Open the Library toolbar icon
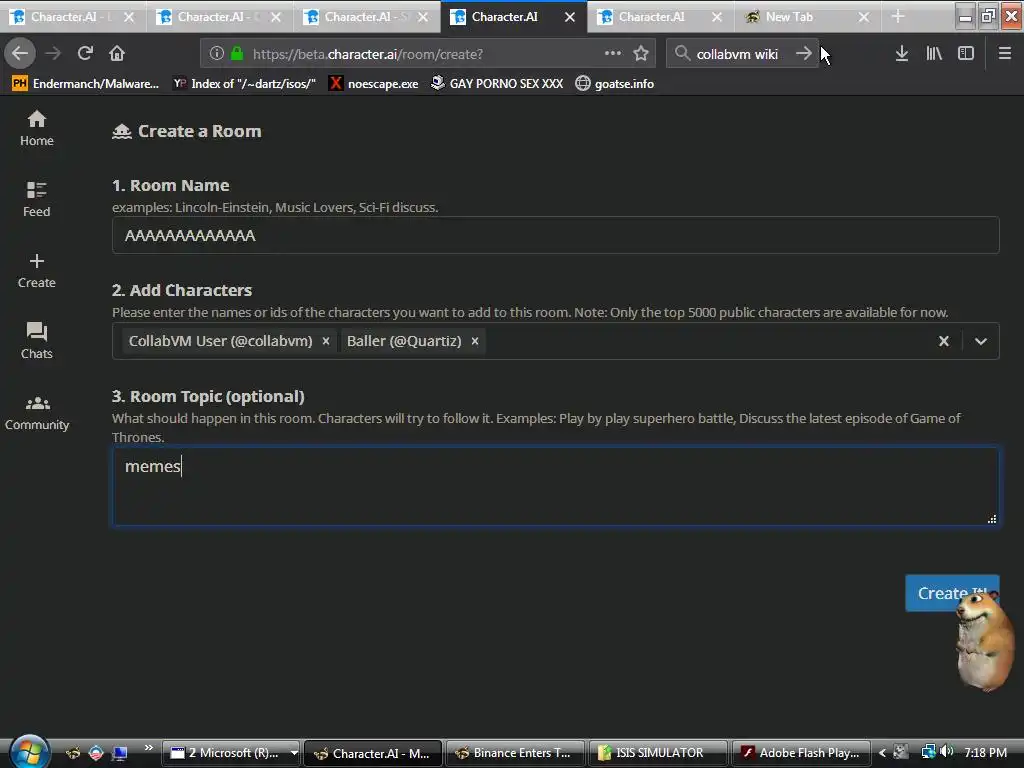The height and width of the screenshot is (768, 1024). tap(934, 54)
